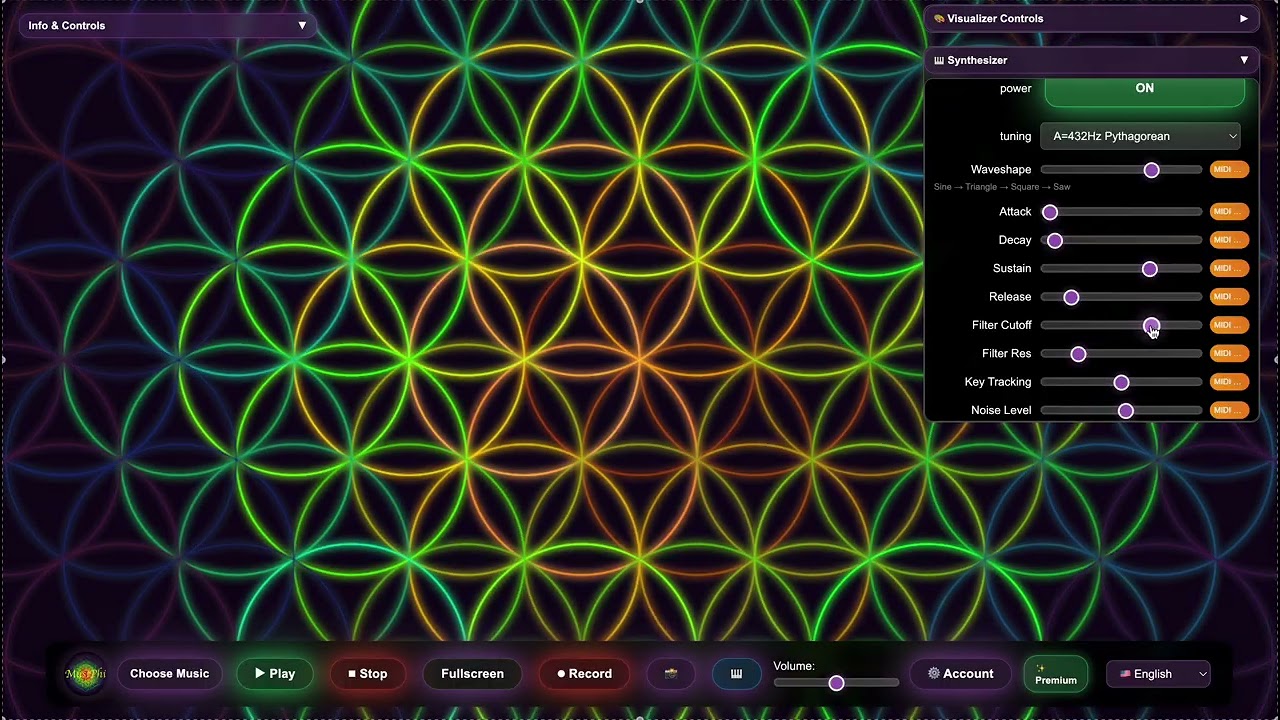Viewport: 1280px width, 720px height.
Task: Click MIDI button for Key Tracking
Action: pyautogui.click(x=1229, y=382)
